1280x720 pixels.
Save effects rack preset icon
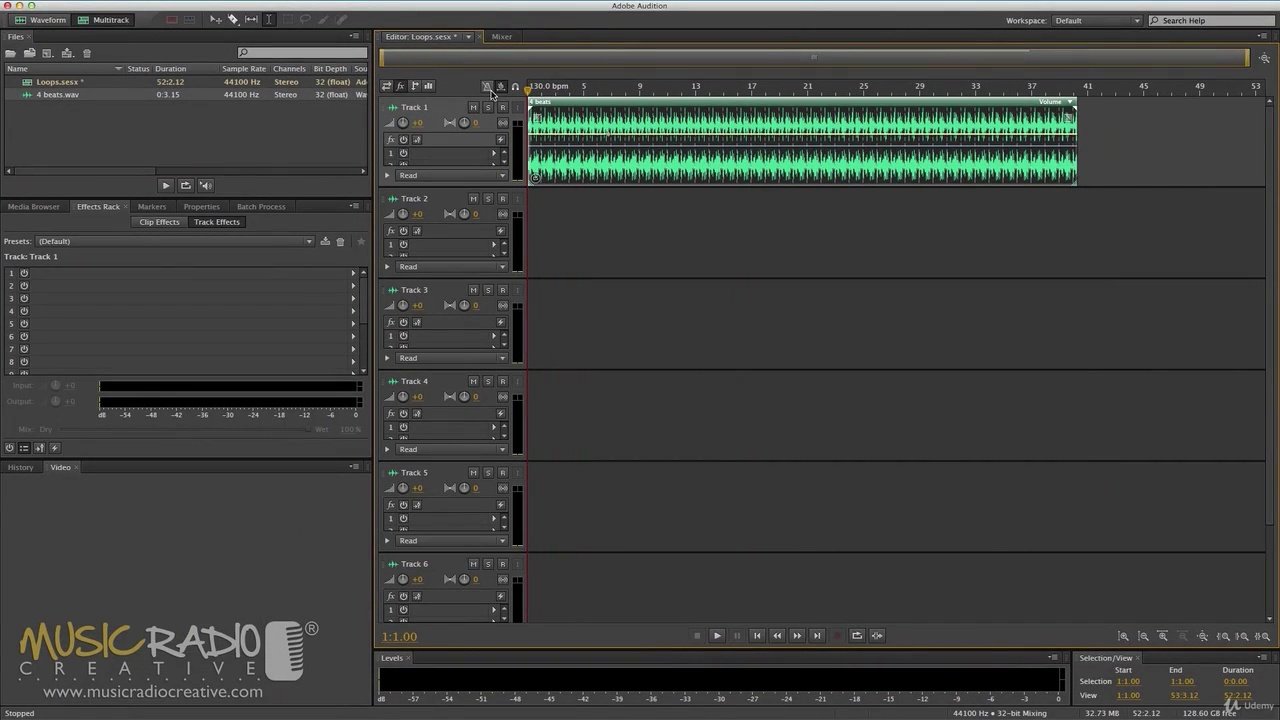(x=325, y=241)
